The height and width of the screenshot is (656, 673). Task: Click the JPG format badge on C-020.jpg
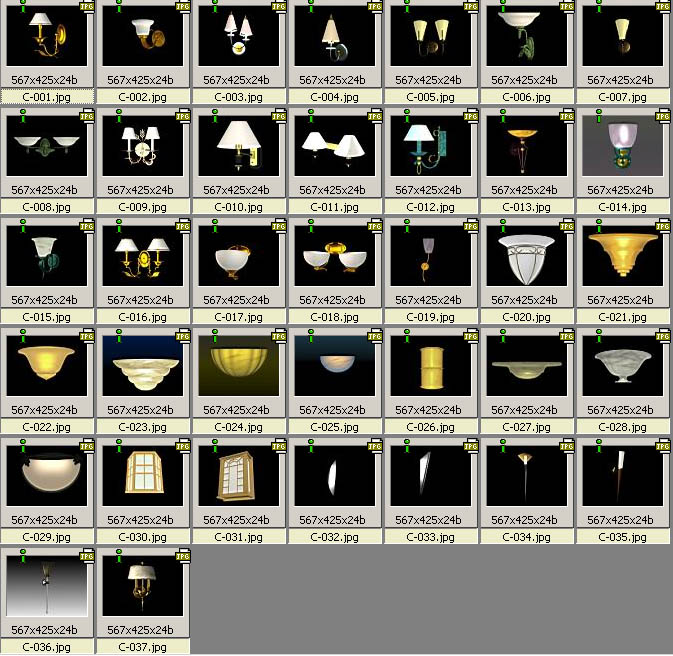pos(567,226)
